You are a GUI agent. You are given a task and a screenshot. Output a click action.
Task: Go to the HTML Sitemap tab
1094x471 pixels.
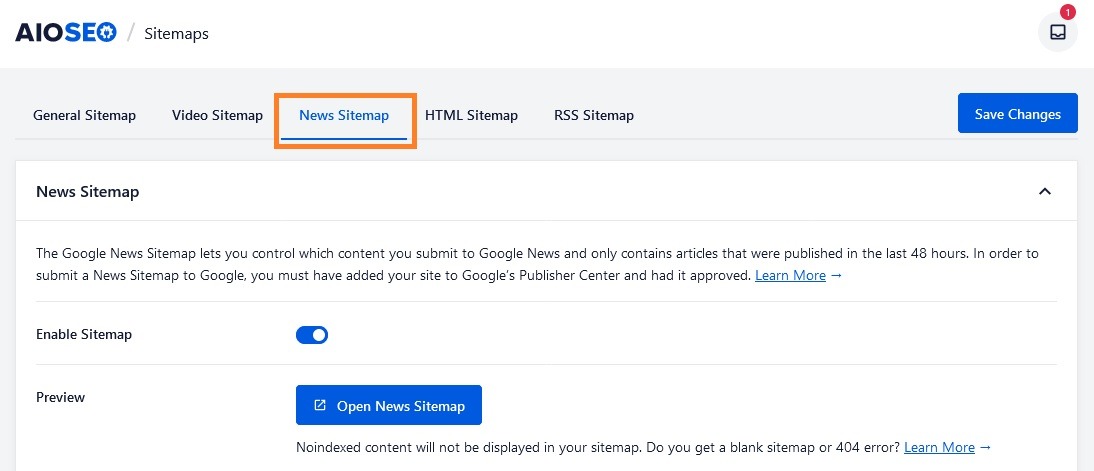[471, 115]
